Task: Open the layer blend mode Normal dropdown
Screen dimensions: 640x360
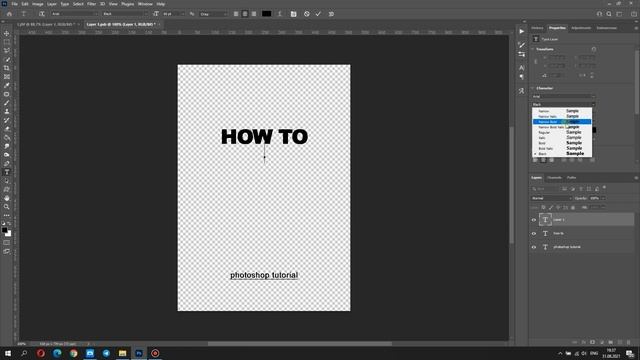Action: tap(552, 198)
